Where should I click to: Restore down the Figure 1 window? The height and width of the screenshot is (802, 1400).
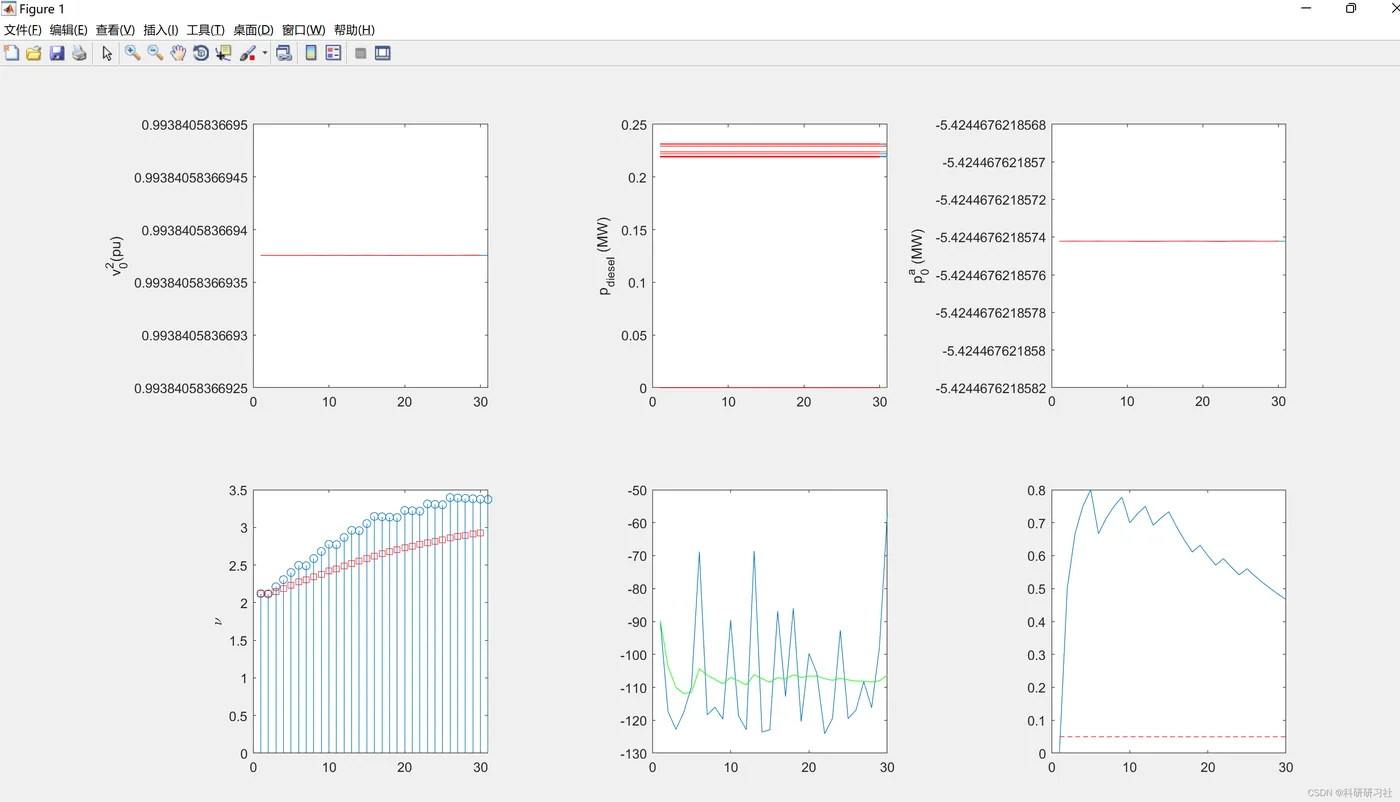point(1351,9)
